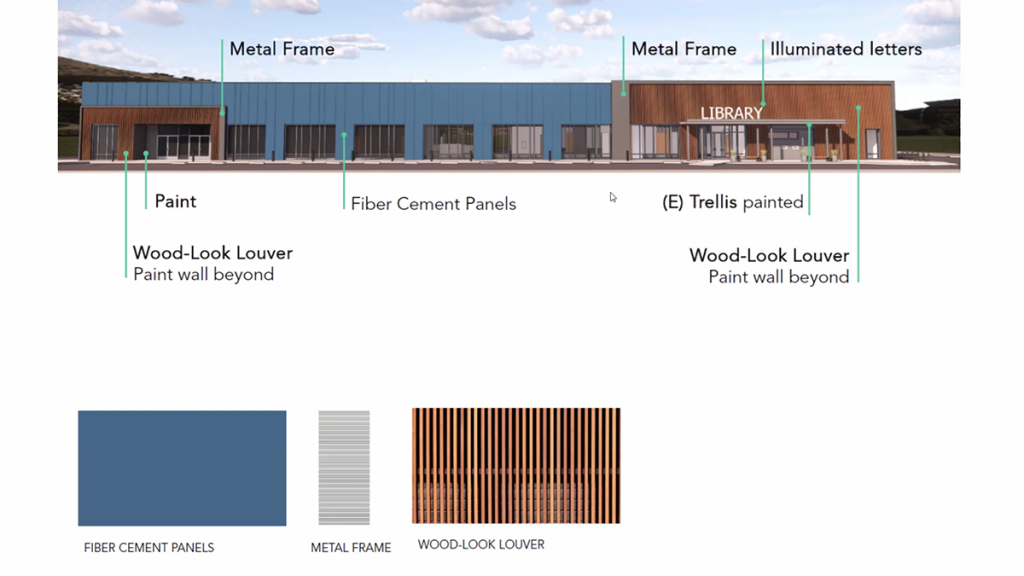Viewport: 1024px width, 576px height.
Task: Click the library entrance trellis canopy
Action: point(762,123)
